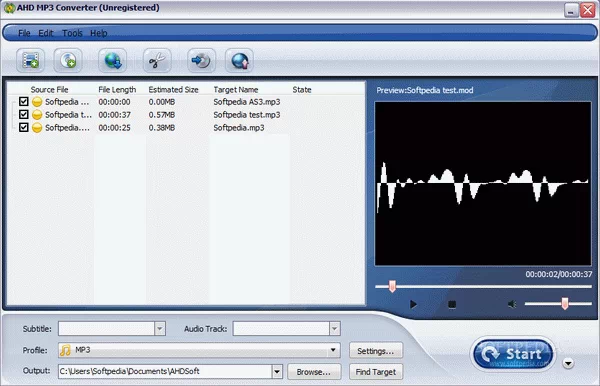The height and width of the screenshot is (386, 600).
Task: Click the Add File film-strip toolbar icon
Action: pyautogui.click(x=30, y=60)
